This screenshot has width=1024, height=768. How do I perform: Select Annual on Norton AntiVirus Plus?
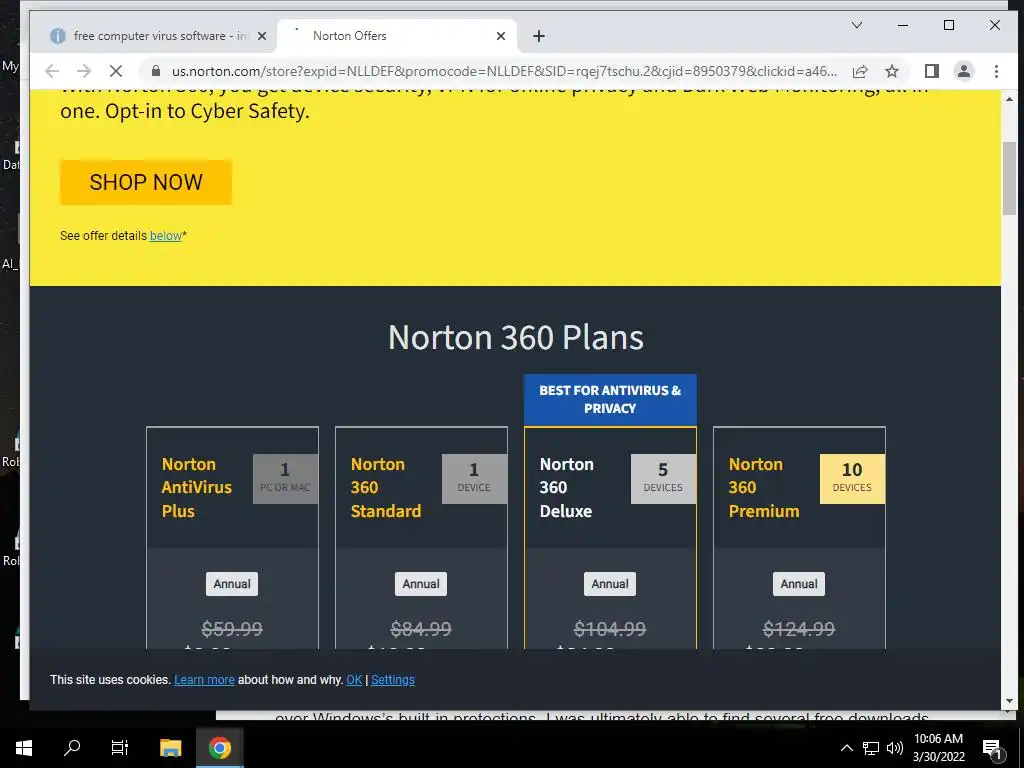232,584
